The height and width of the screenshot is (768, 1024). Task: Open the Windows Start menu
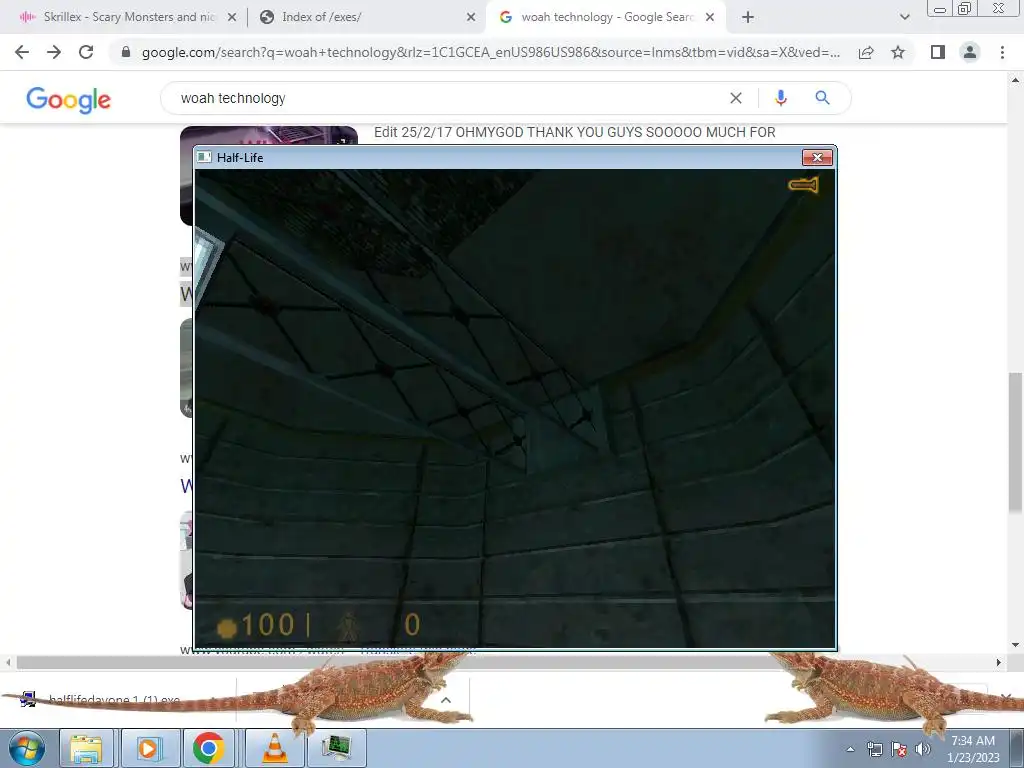coord(27,748)
